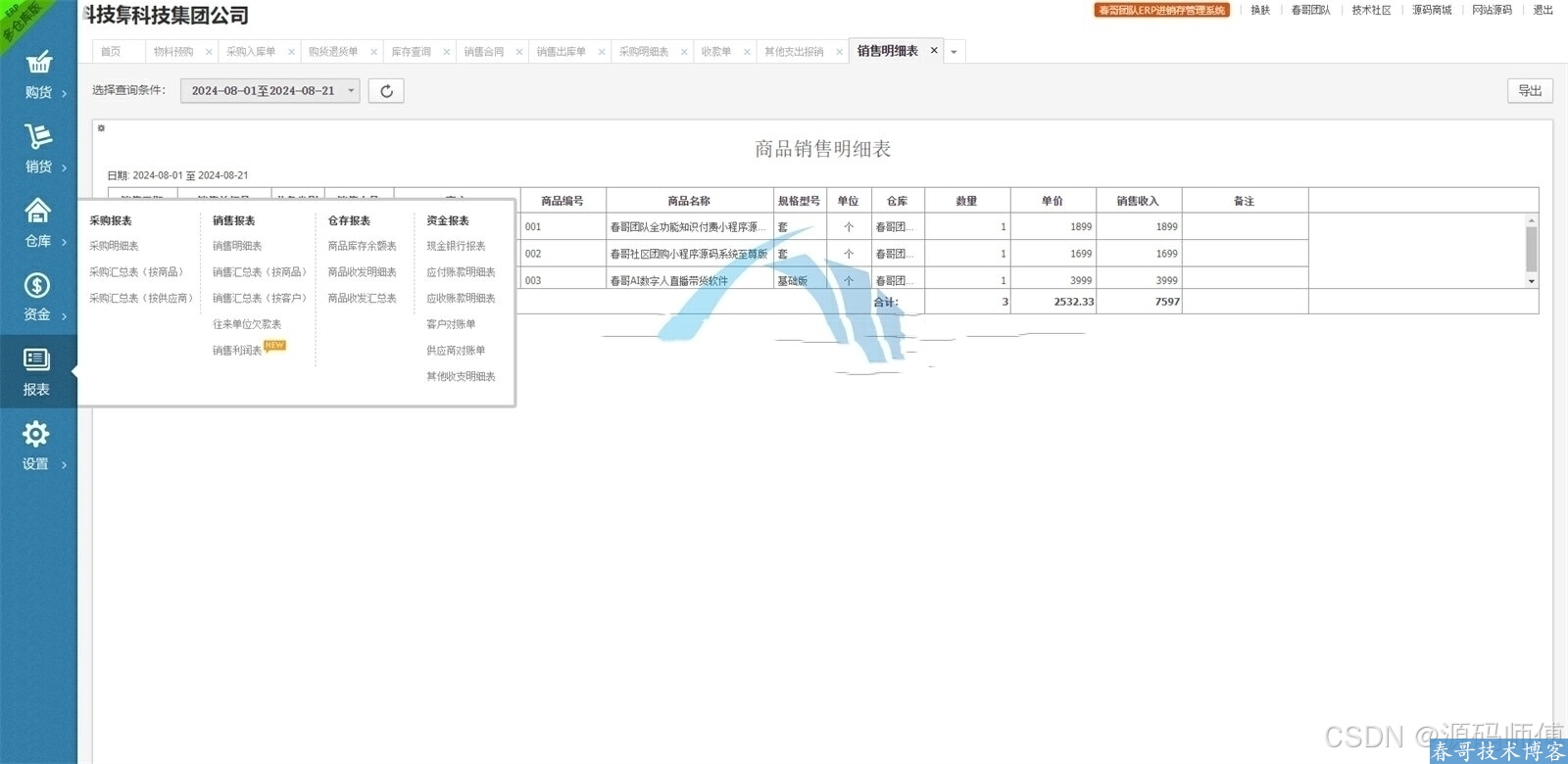This screenshot has height=764, width=1568.
Task: Click the small gear icon above report table
Action: [x=101, y=128]
